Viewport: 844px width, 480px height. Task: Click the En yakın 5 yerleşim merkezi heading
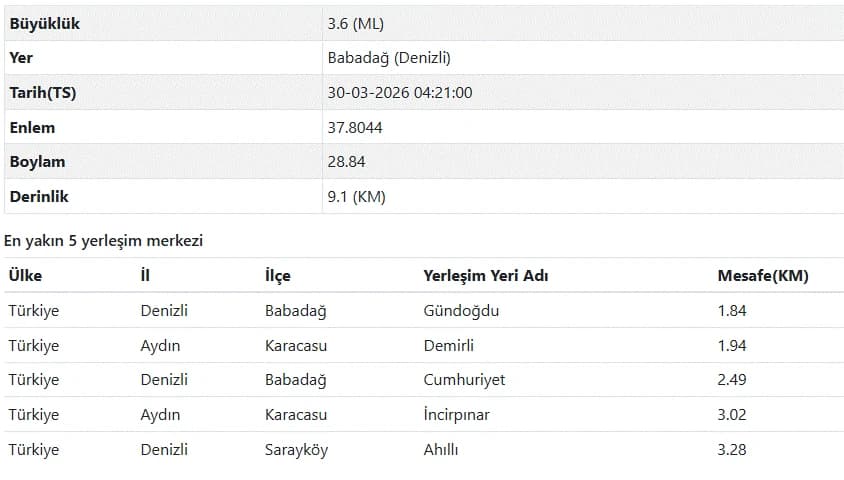(x=103, y=241)
